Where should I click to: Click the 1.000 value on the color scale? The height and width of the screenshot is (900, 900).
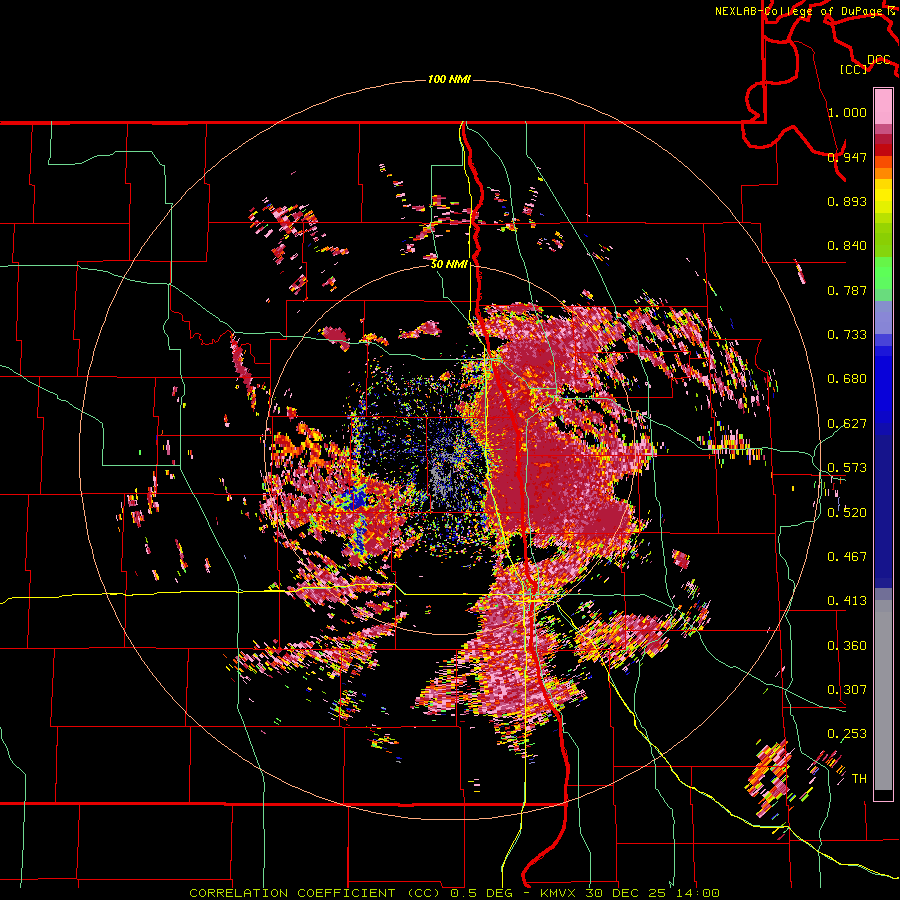(847, 112)
